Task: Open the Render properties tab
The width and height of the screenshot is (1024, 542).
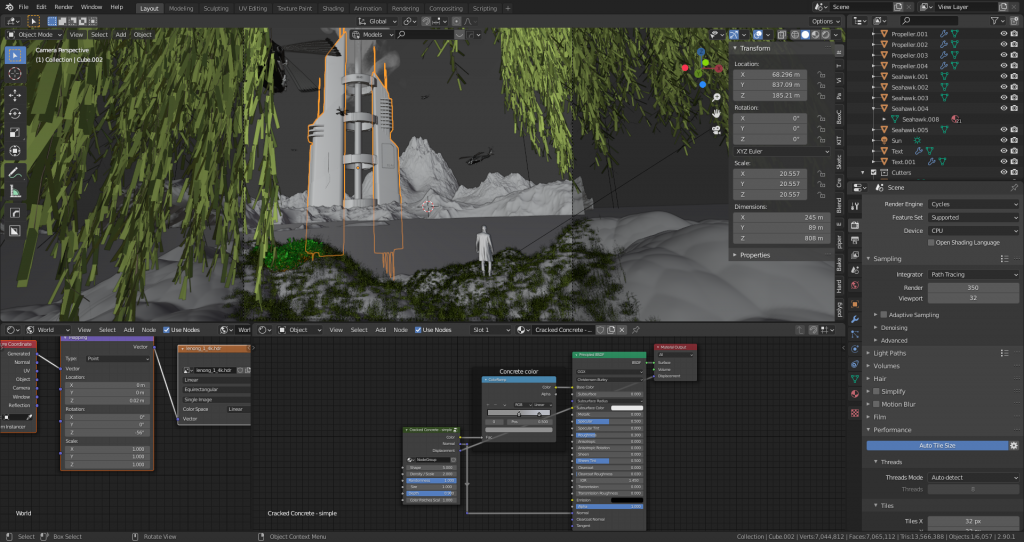Action: pyautogui.click(x=855, y=225)
